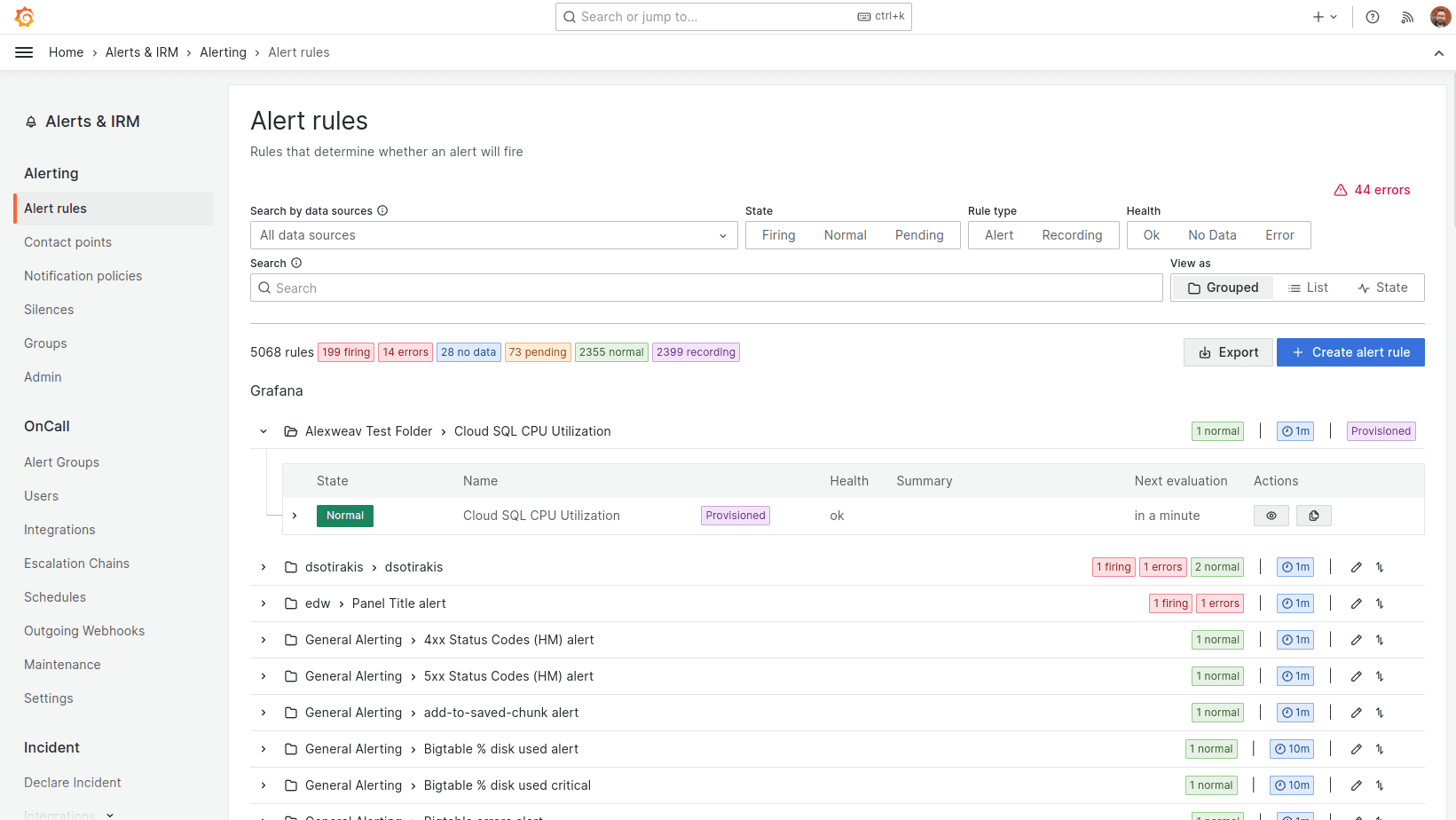Open Contact points in the sidebar
The image size is (1456, 820).
pos(68,242)
